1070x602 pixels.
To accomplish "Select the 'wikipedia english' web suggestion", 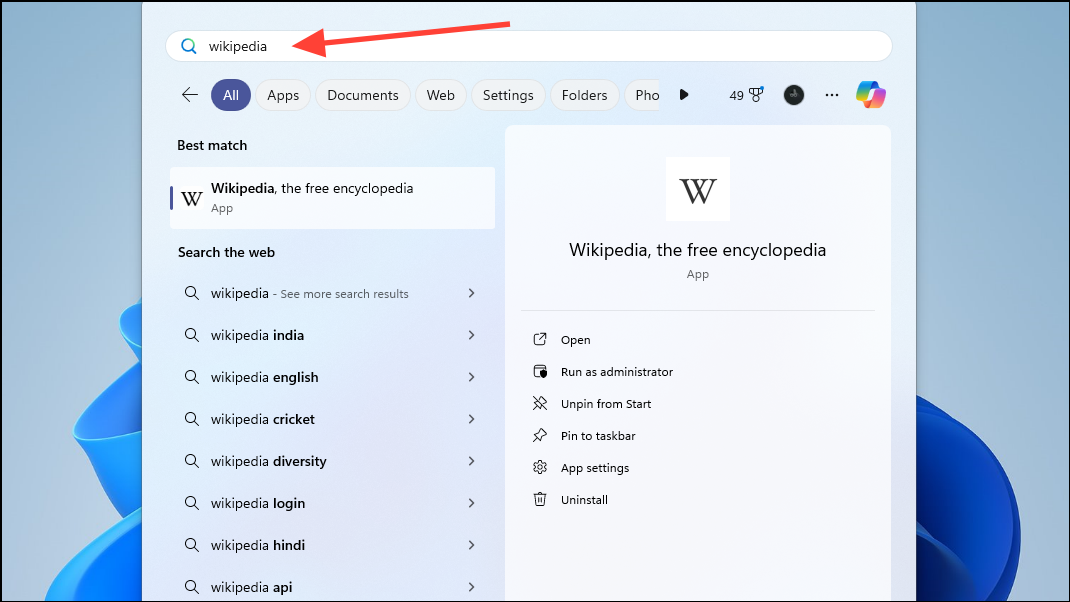I will 332,377.
